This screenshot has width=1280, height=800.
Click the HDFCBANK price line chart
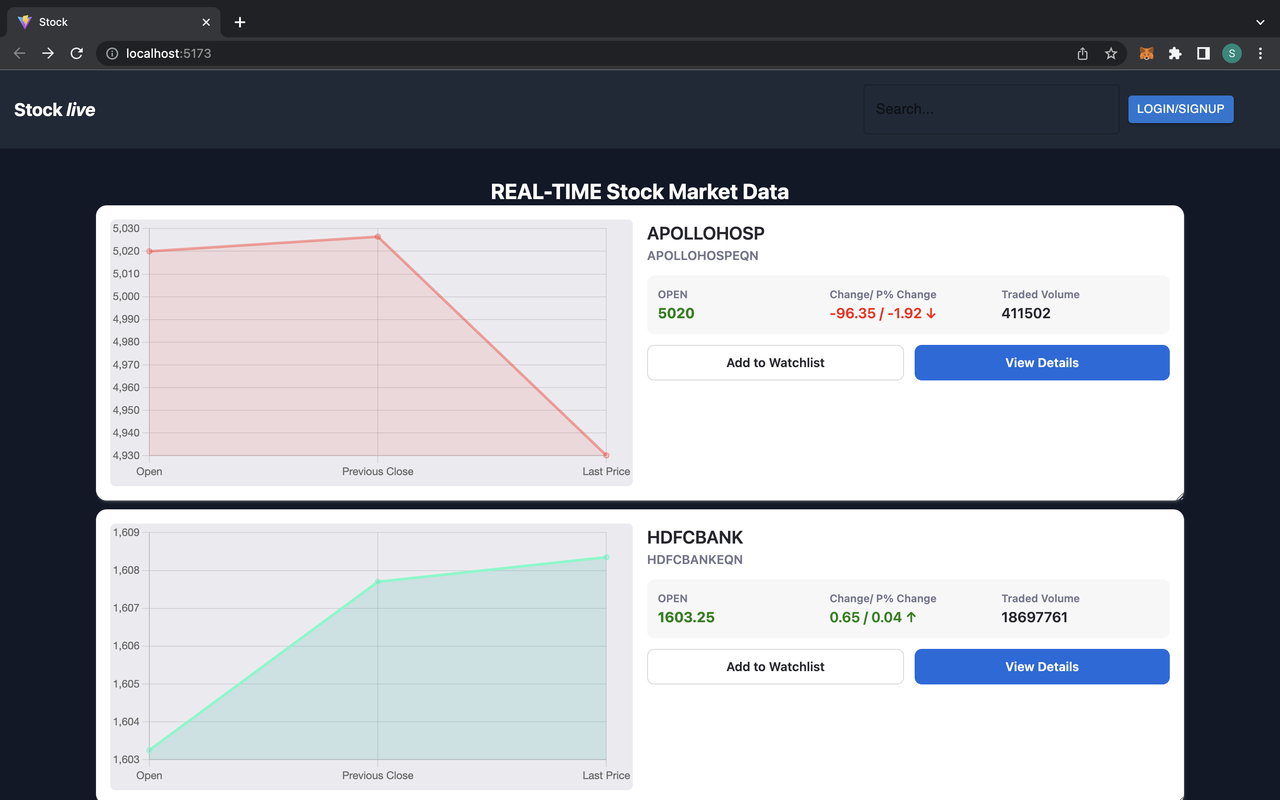coord(371,657)
